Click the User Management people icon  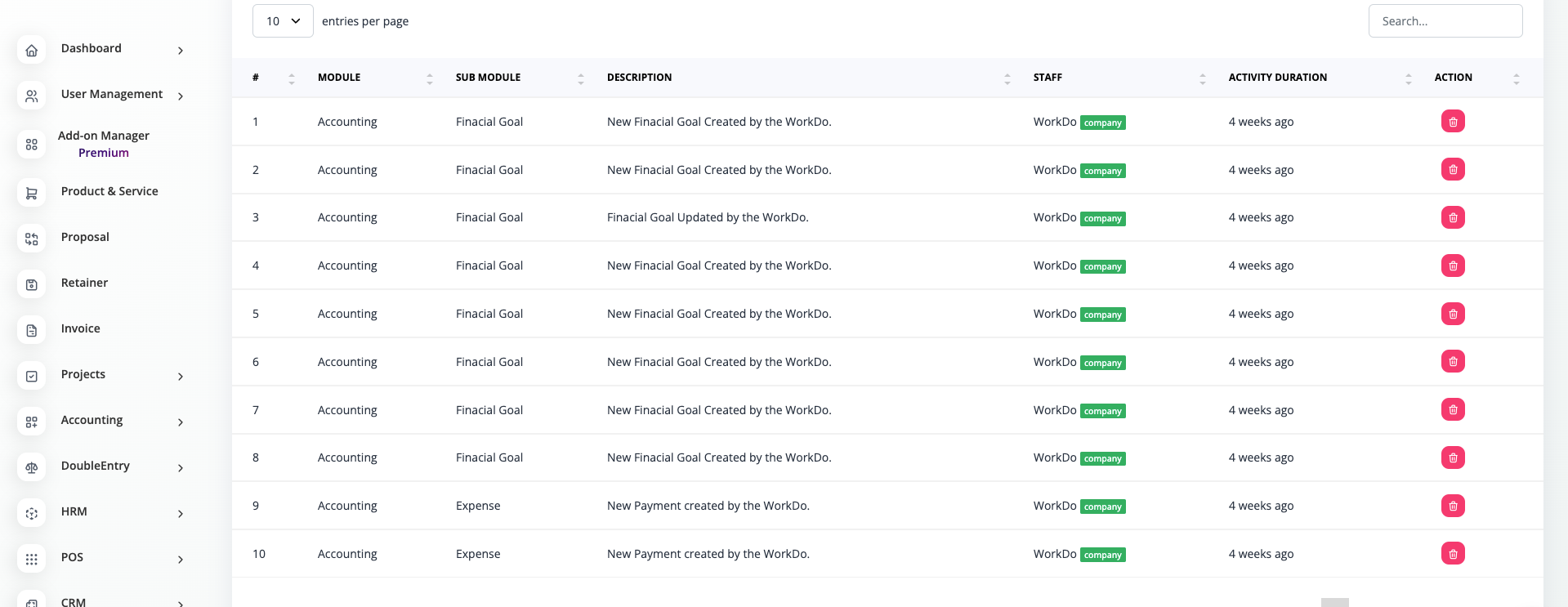pyautogui.click(x=31, y=96)
